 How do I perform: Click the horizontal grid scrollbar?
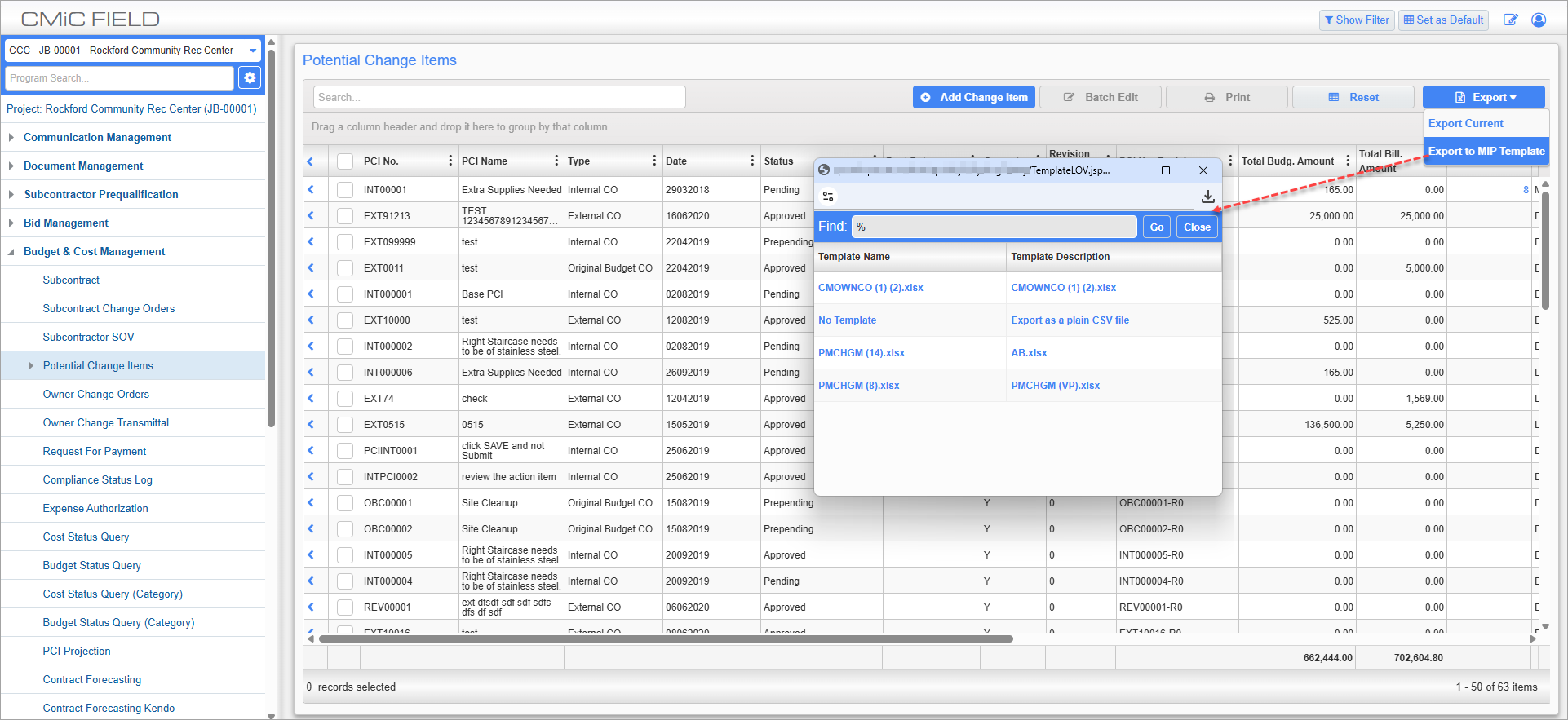(666, 639)
